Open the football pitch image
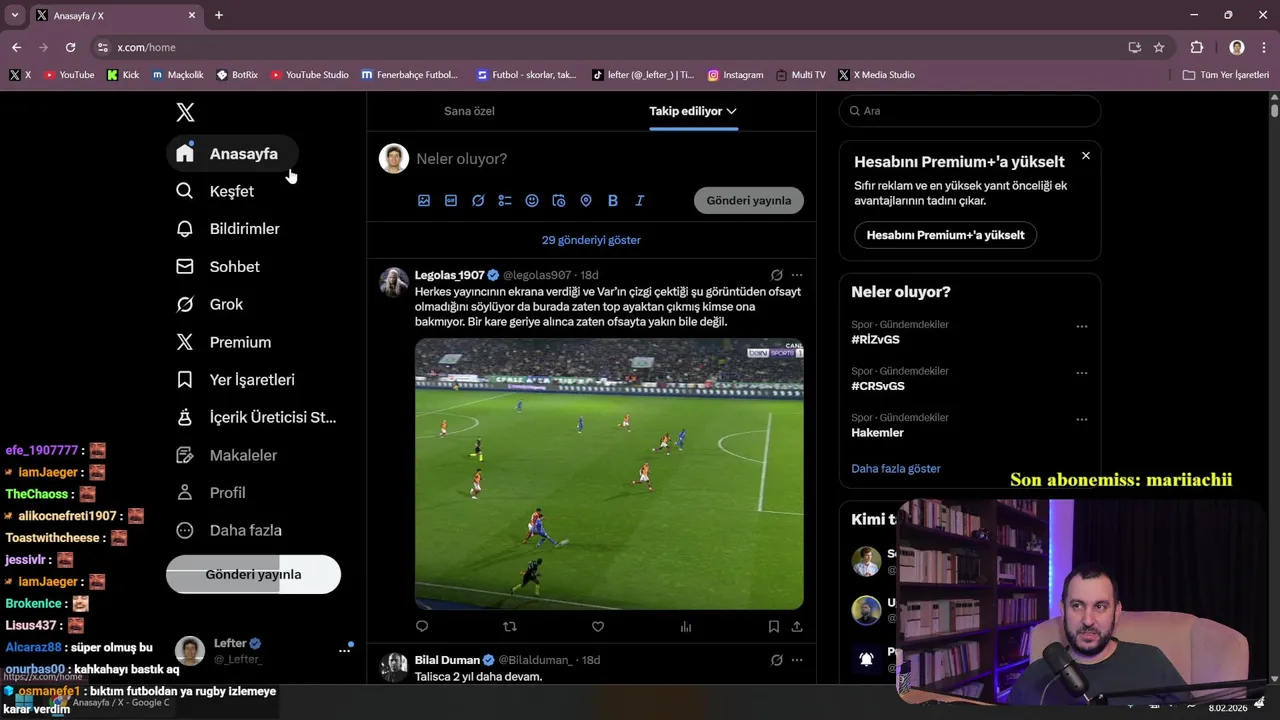Viewport: 1280px width, 720px height. point(609,474)
